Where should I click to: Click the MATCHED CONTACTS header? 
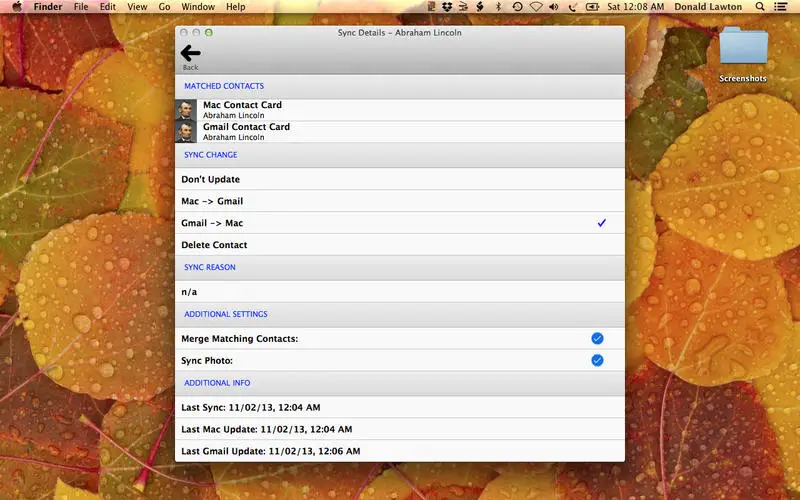[x=224, y=86]
